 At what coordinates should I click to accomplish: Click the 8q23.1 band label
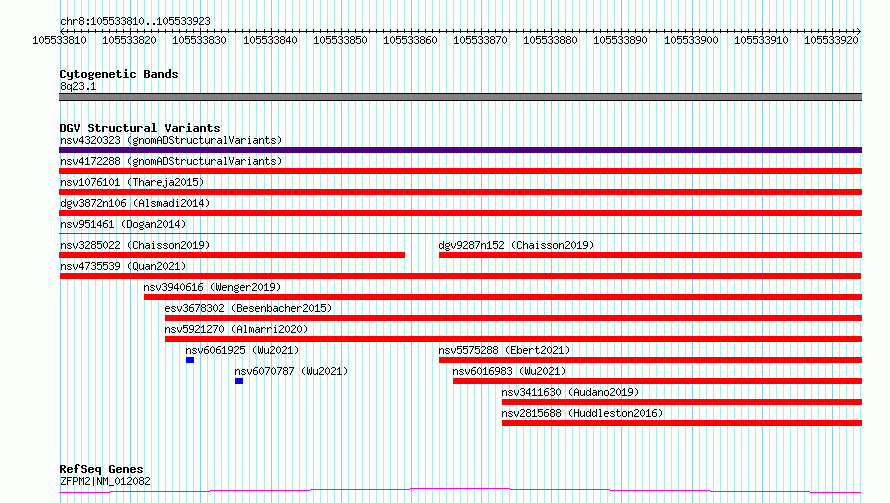click(x=78, y=86)
